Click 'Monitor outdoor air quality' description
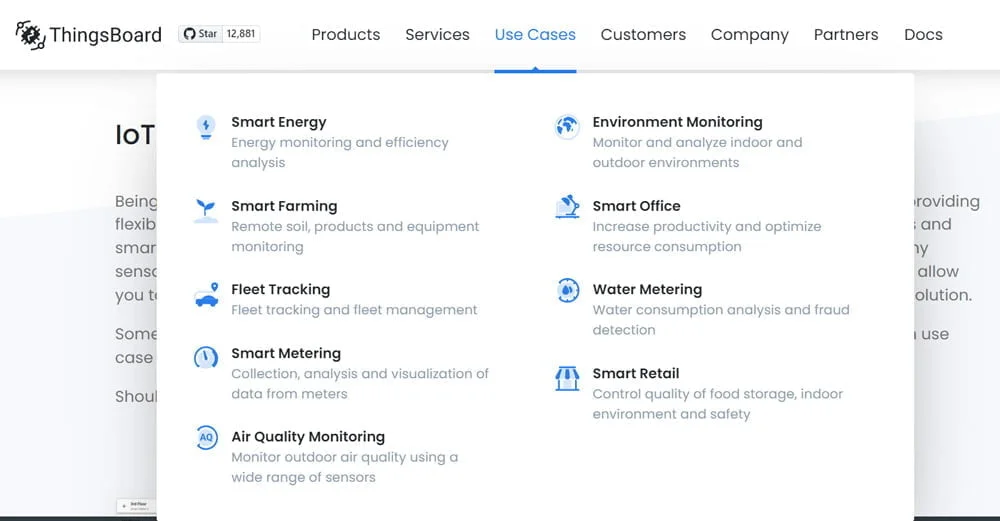 [344, 467]
